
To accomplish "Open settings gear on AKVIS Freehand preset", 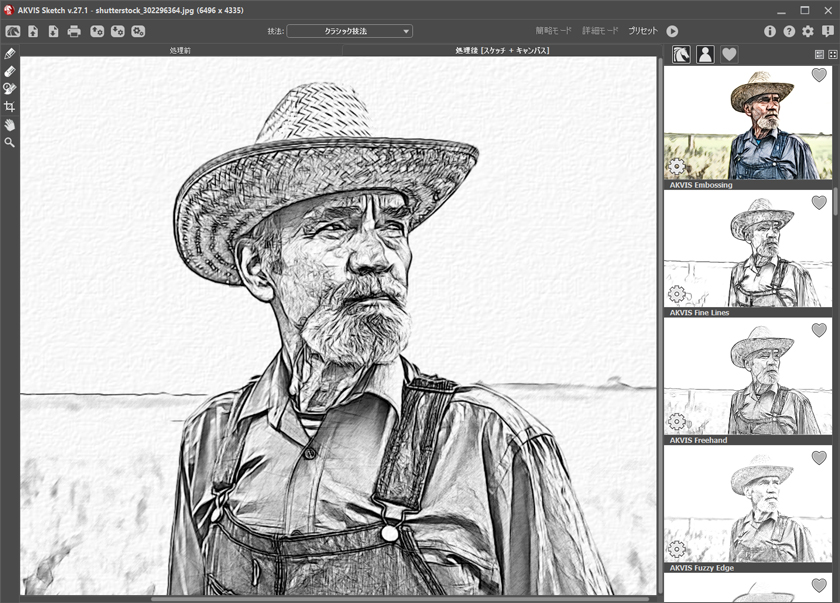I will coord(677,422).
